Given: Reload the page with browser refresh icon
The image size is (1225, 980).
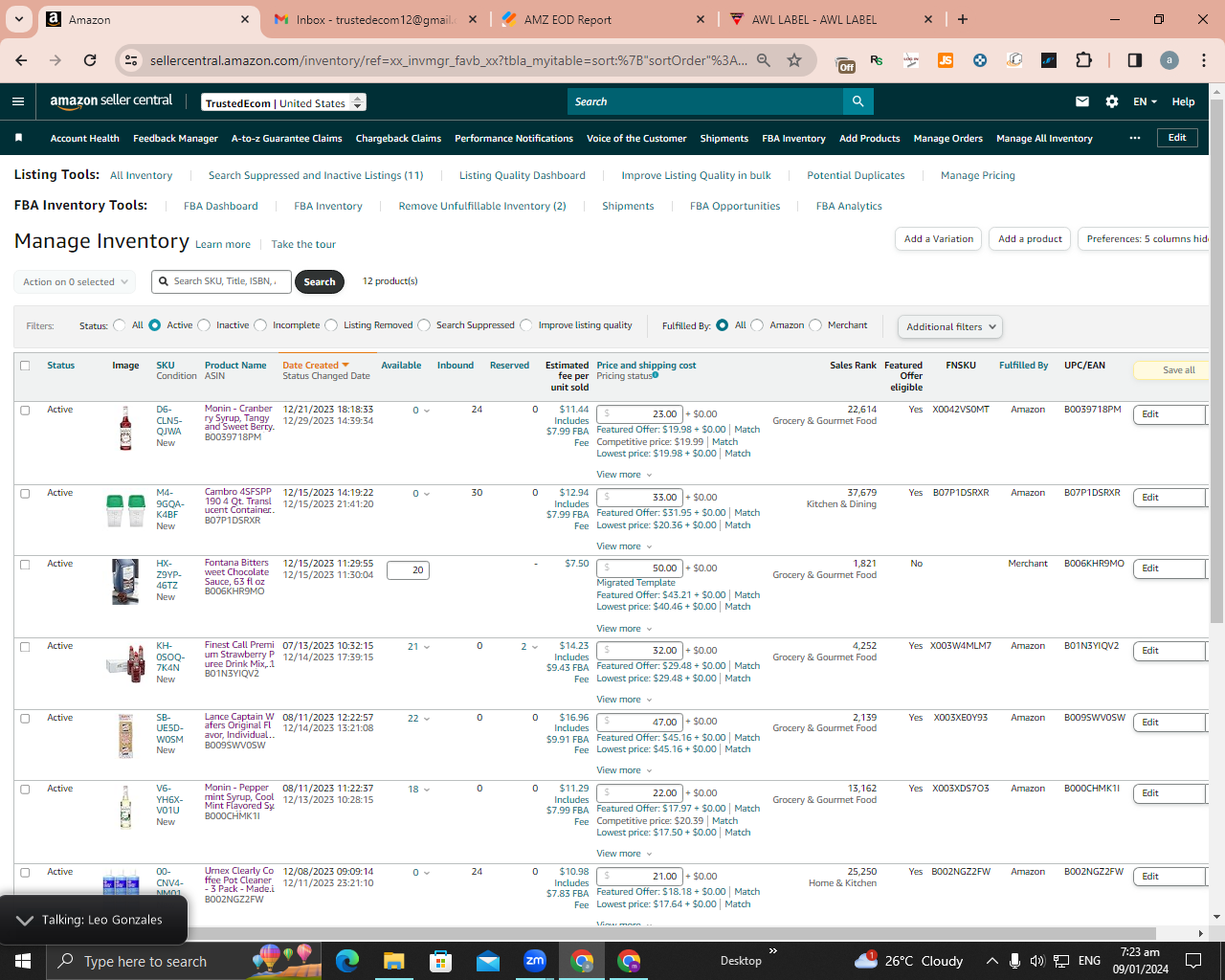Looking at the screenshot, I should pos(90,60).
